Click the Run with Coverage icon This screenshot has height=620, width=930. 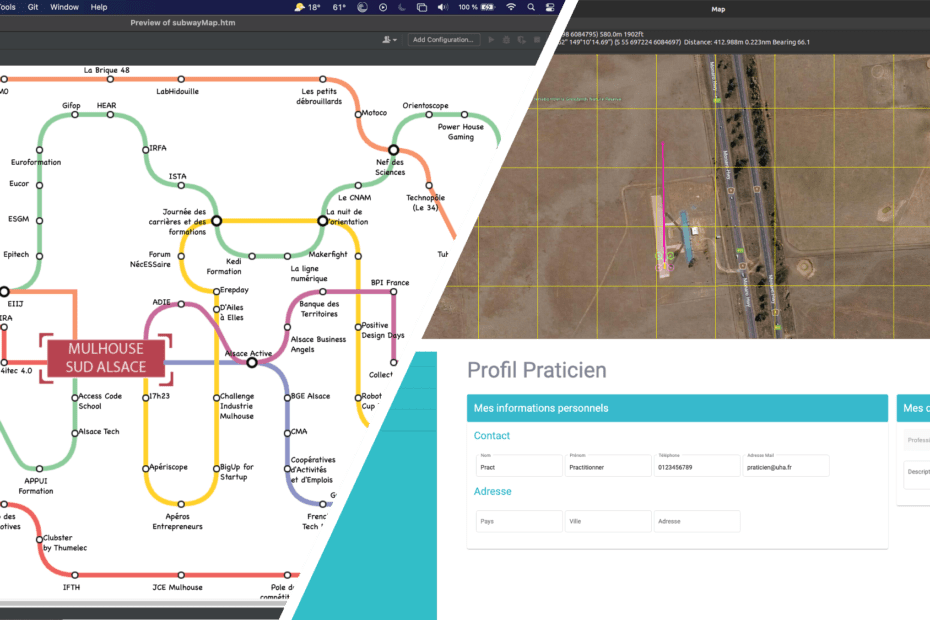pos(521,40)
